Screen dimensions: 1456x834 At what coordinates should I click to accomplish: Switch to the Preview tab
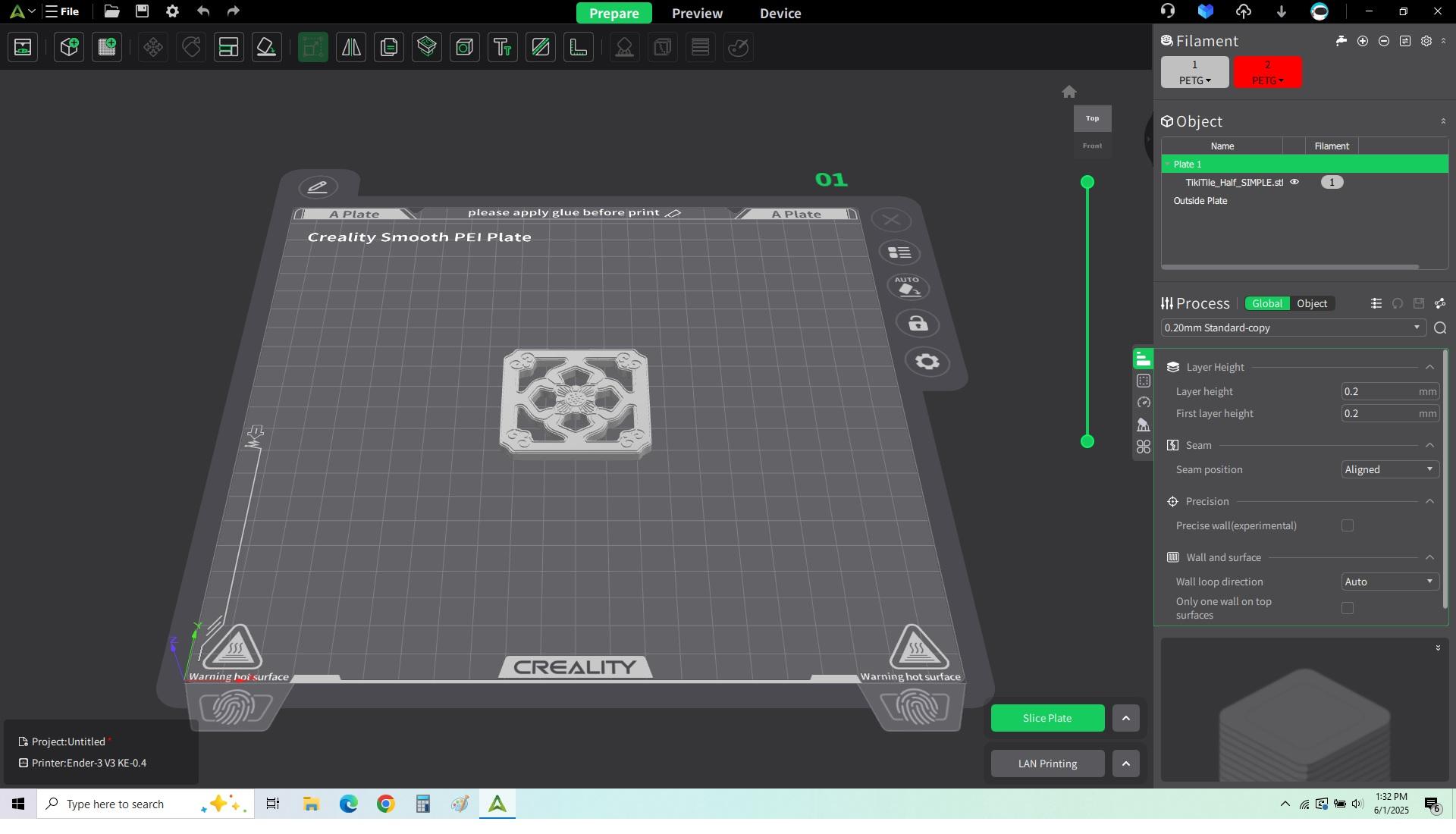point(697,13)
